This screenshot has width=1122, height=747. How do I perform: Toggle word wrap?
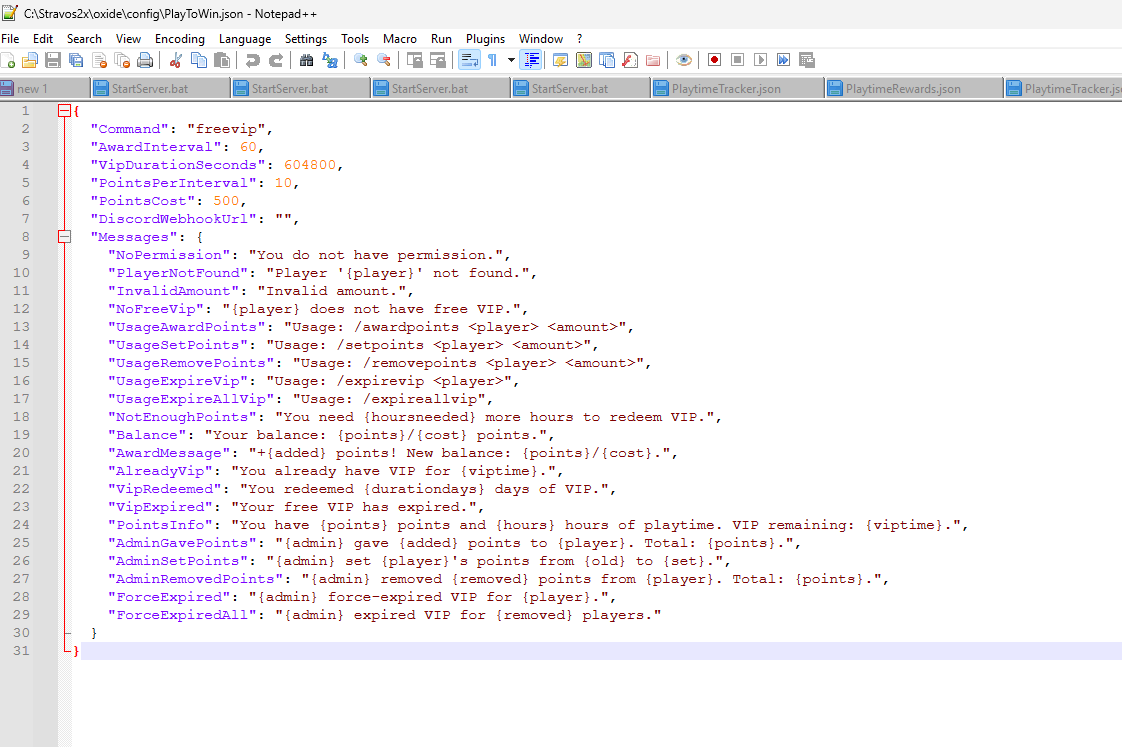point(469,59)
